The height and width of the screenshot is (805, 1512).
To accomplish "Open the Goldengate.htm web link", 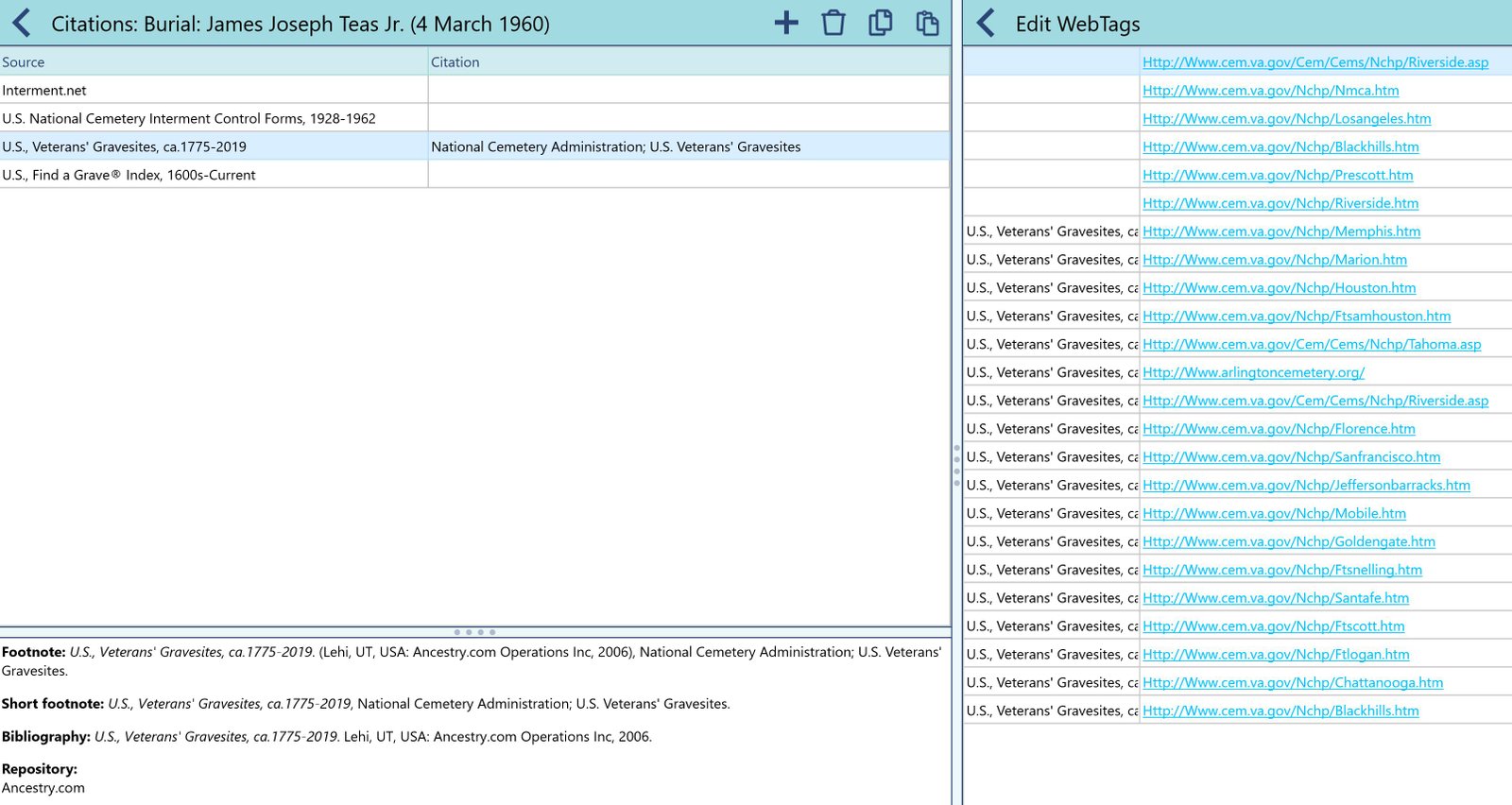I will click(1289, 542).
